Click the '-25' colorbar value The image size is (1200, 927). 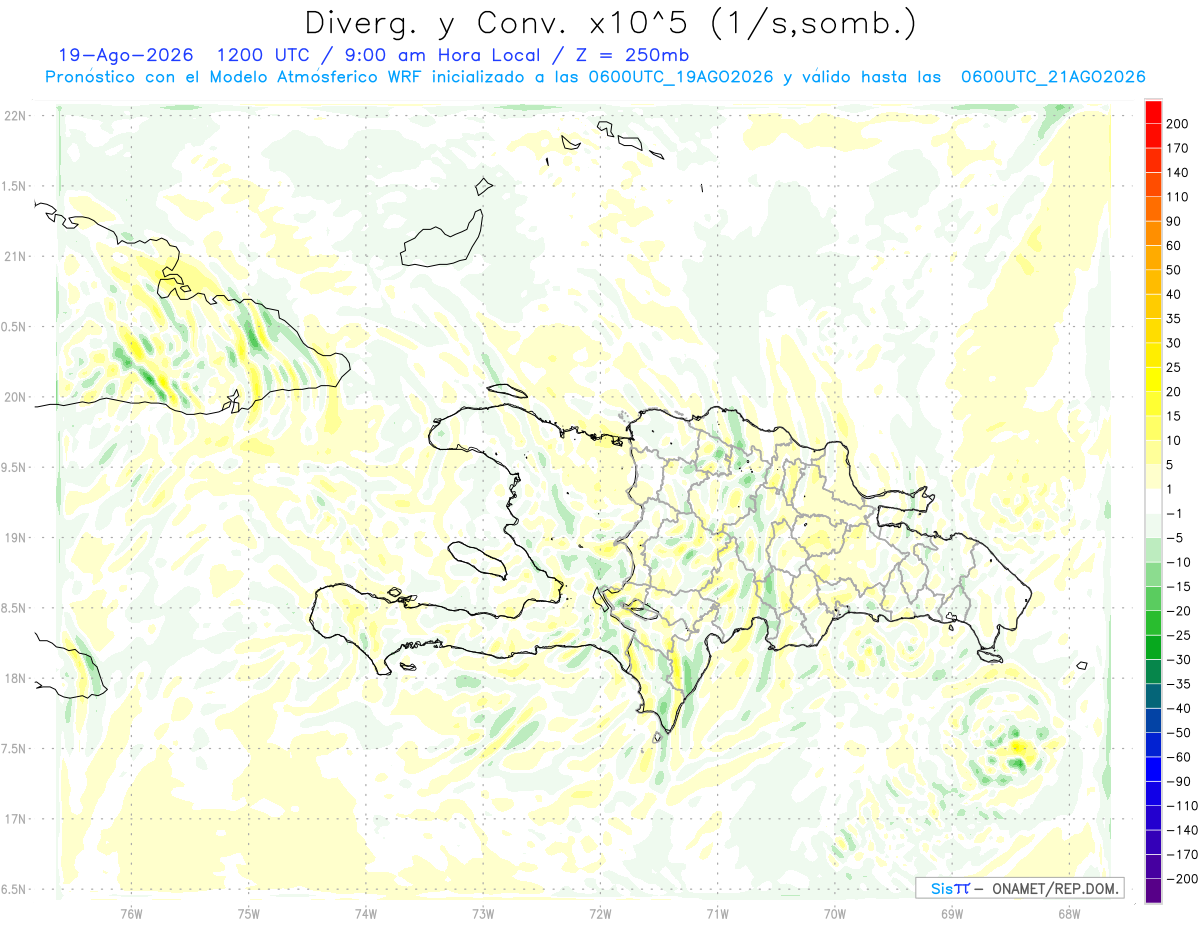[x=1178, y=635]
